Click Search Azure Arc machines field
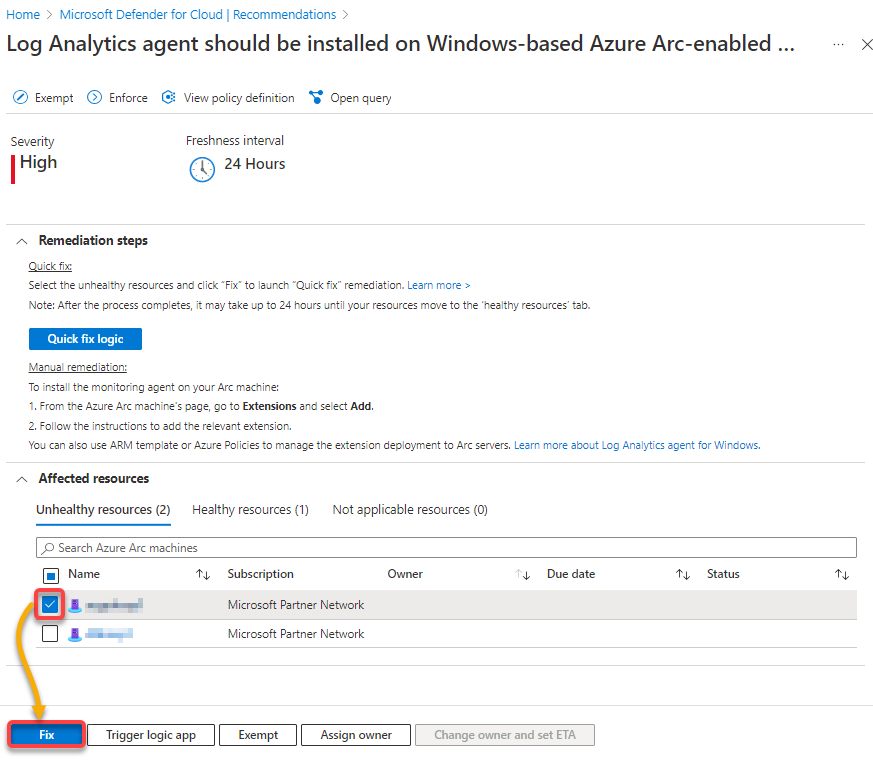Viewport: 873px width, 767px height. click(446, 548)
